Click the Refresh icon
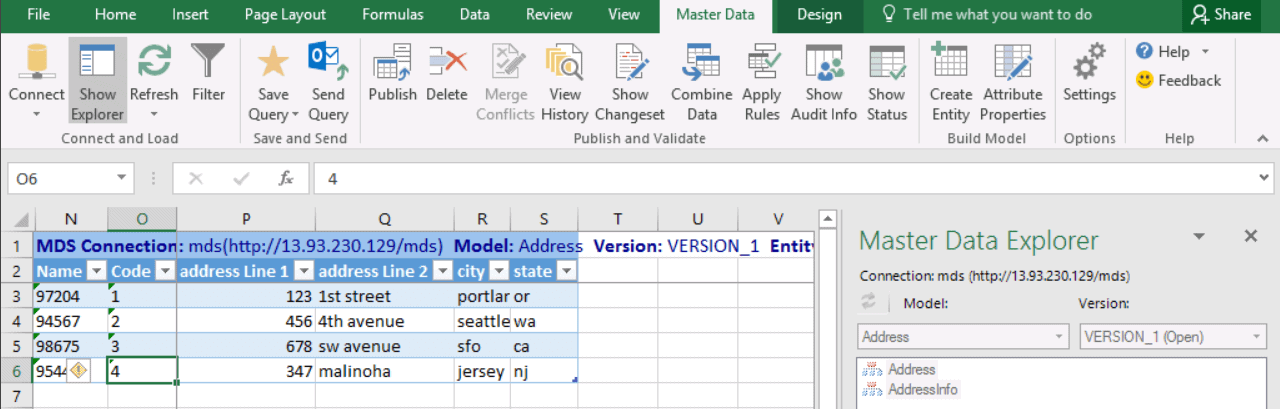Image resolution: width=1280 pixels, height=409 pixels. 154,62
